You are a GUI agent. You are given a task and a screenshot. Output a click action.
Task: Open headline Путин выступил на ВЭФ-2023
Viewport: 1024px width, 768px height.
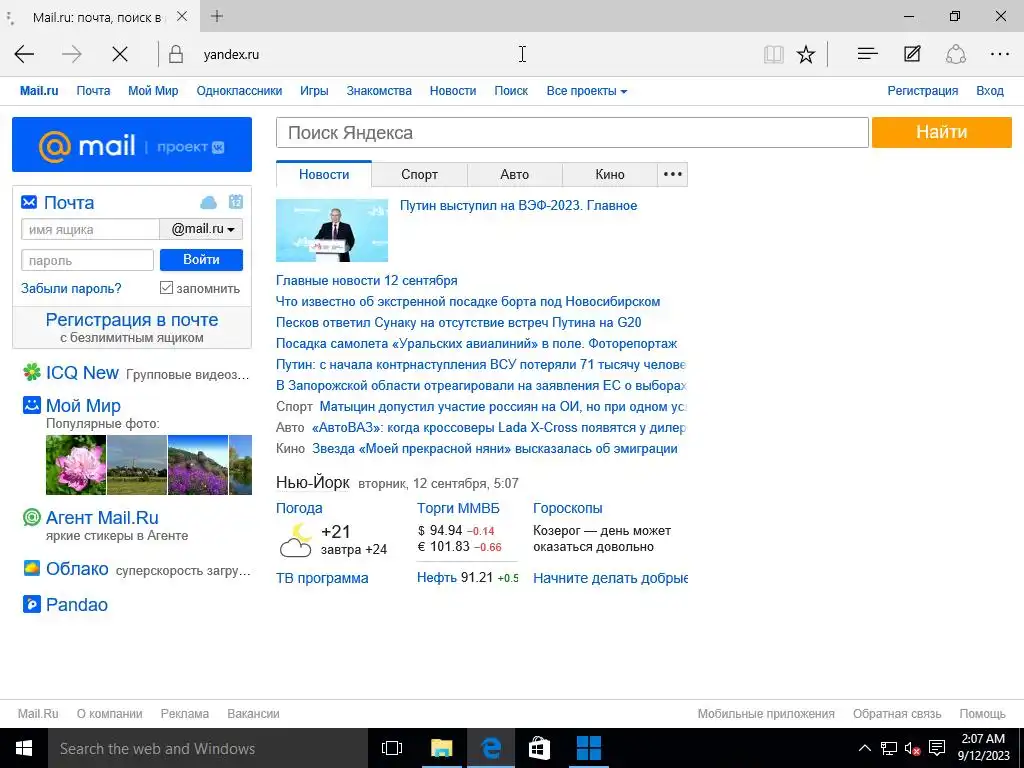click(x=519, y=206)
